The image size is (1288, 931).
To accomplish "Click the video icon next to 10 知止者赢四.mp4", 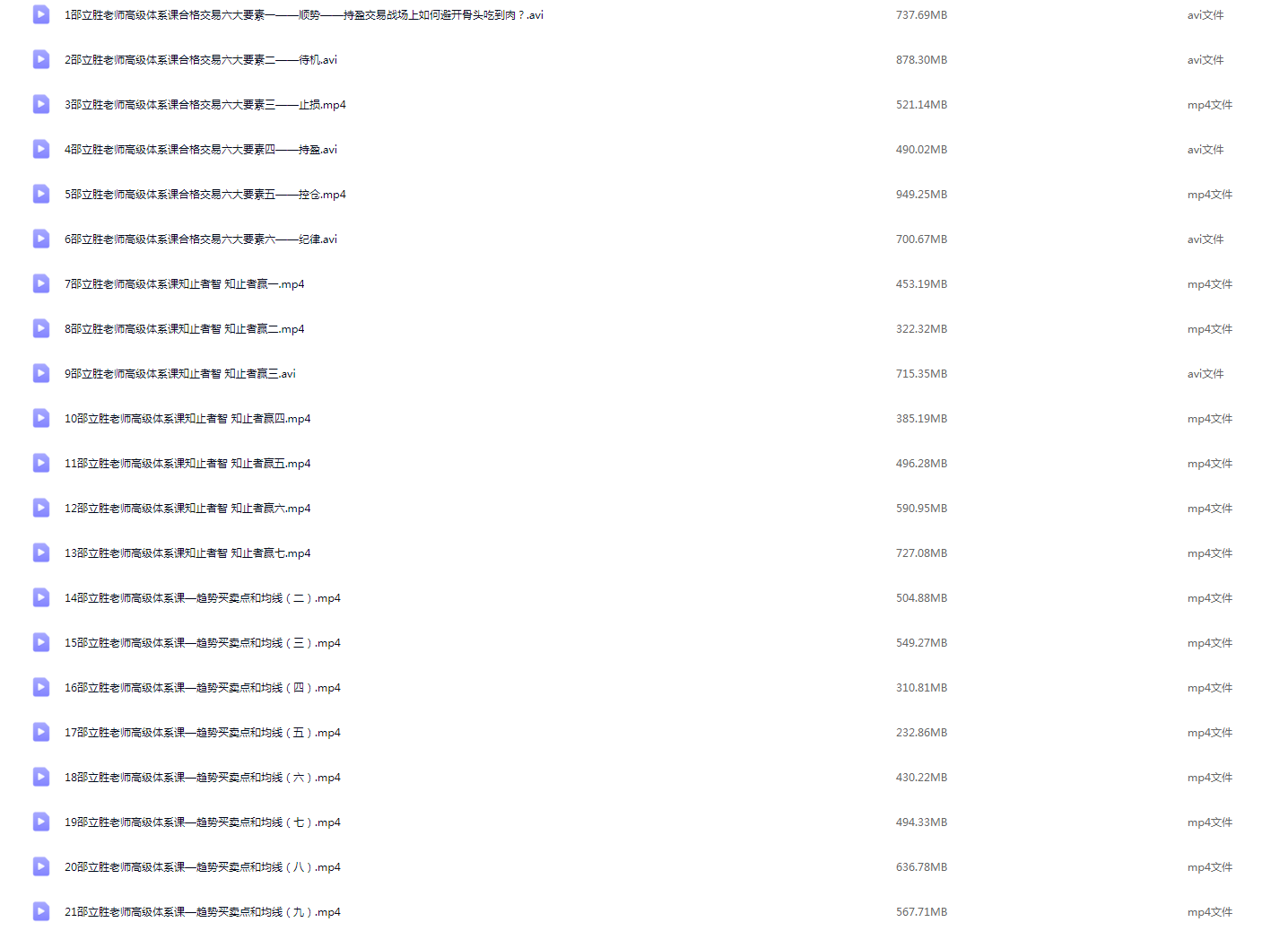I will pos(41,418).
